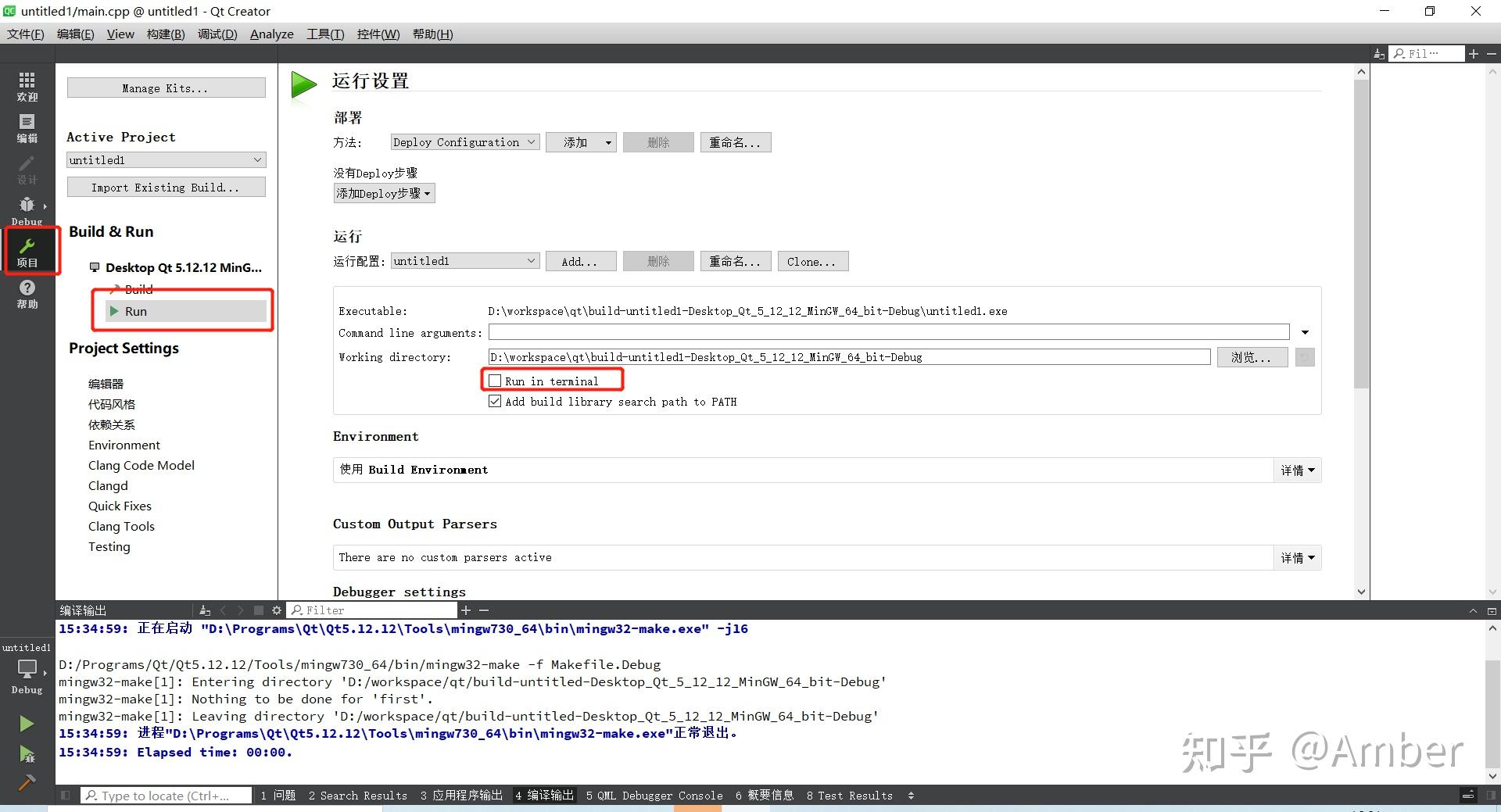Run the project with green play icon
The height and width of the screenshot is (812, 1501).
tap(26, 723)
